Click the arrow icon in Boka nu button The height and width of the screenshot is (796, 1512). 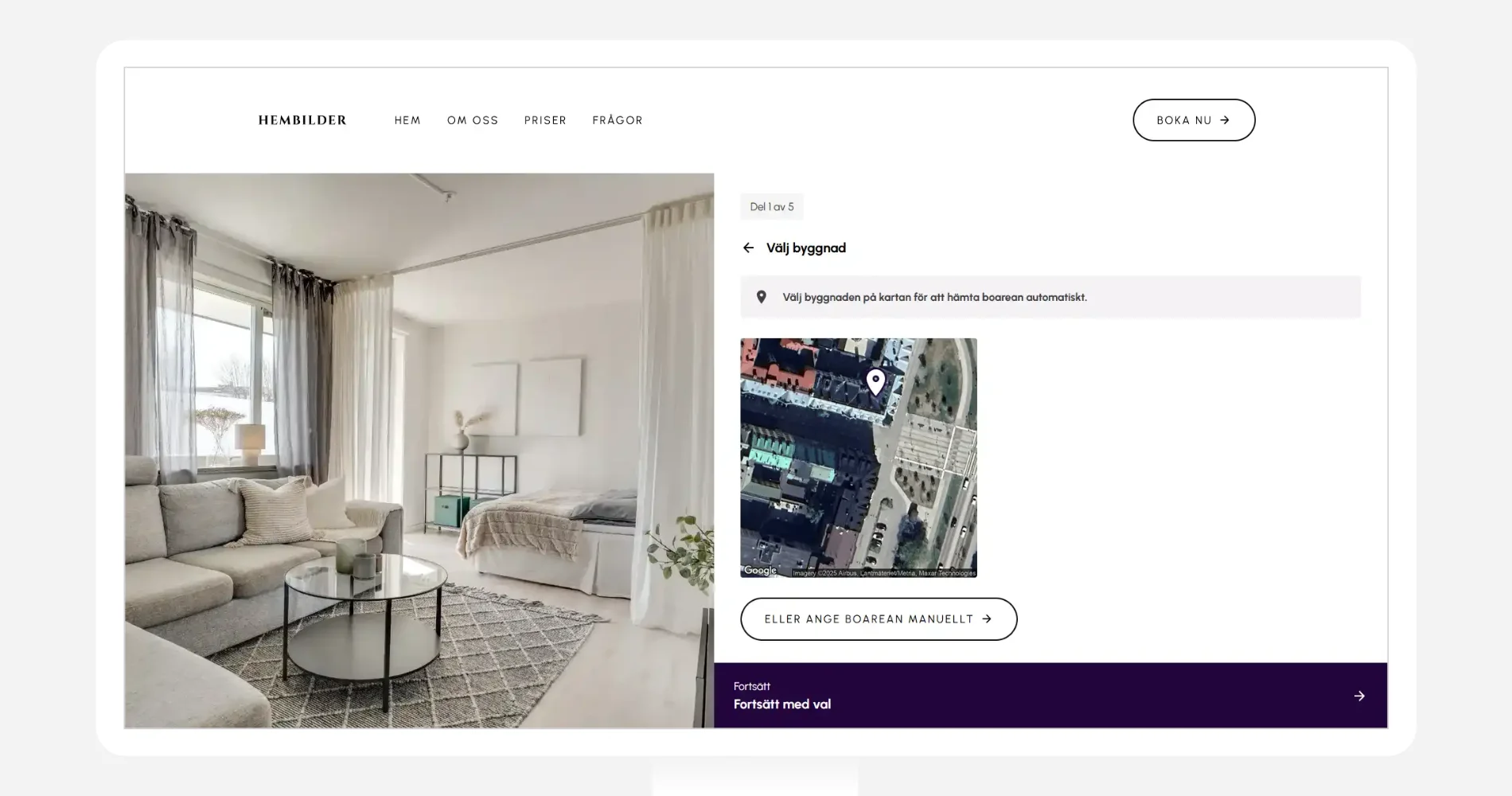pyautogui.click(x=1225, y=120)
